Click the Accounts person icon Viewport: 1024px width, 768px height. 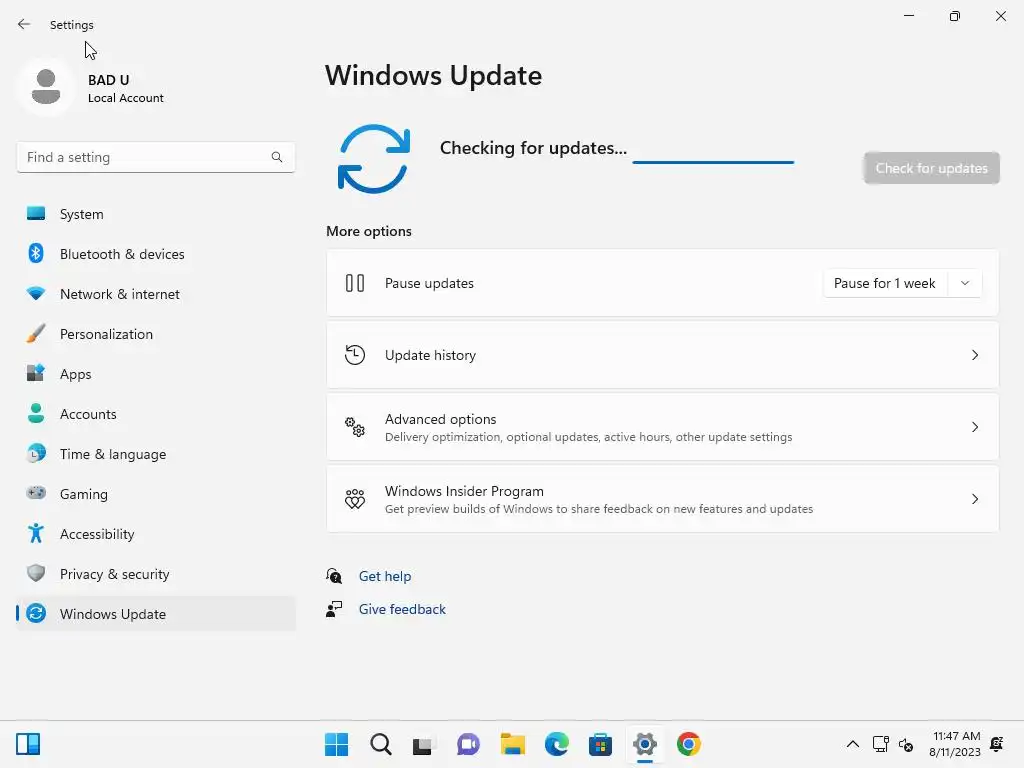36,413
